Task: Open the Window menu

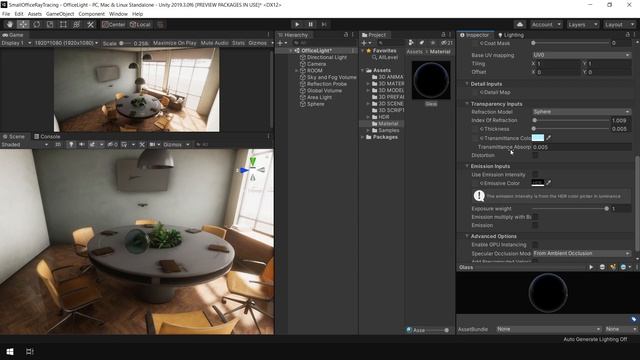Action: 118,14
